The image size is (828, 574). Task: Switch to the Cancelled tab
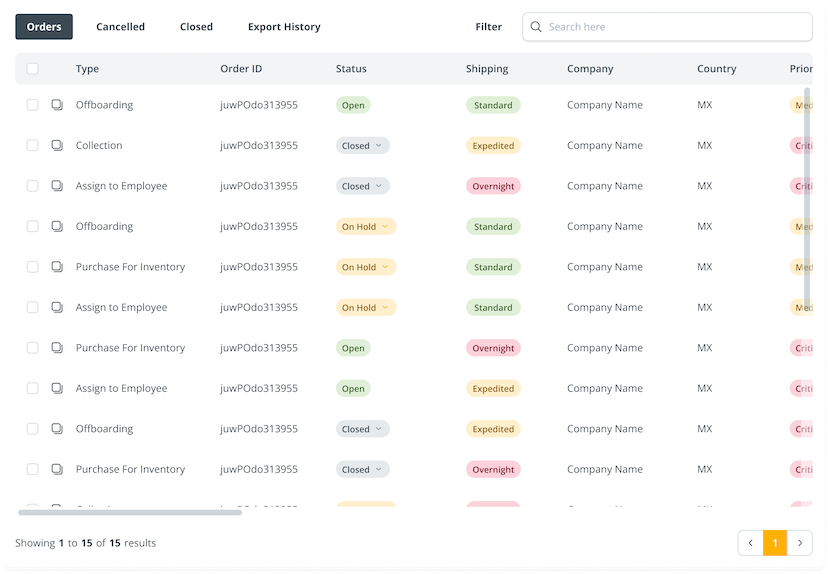(x=120, y=27)
